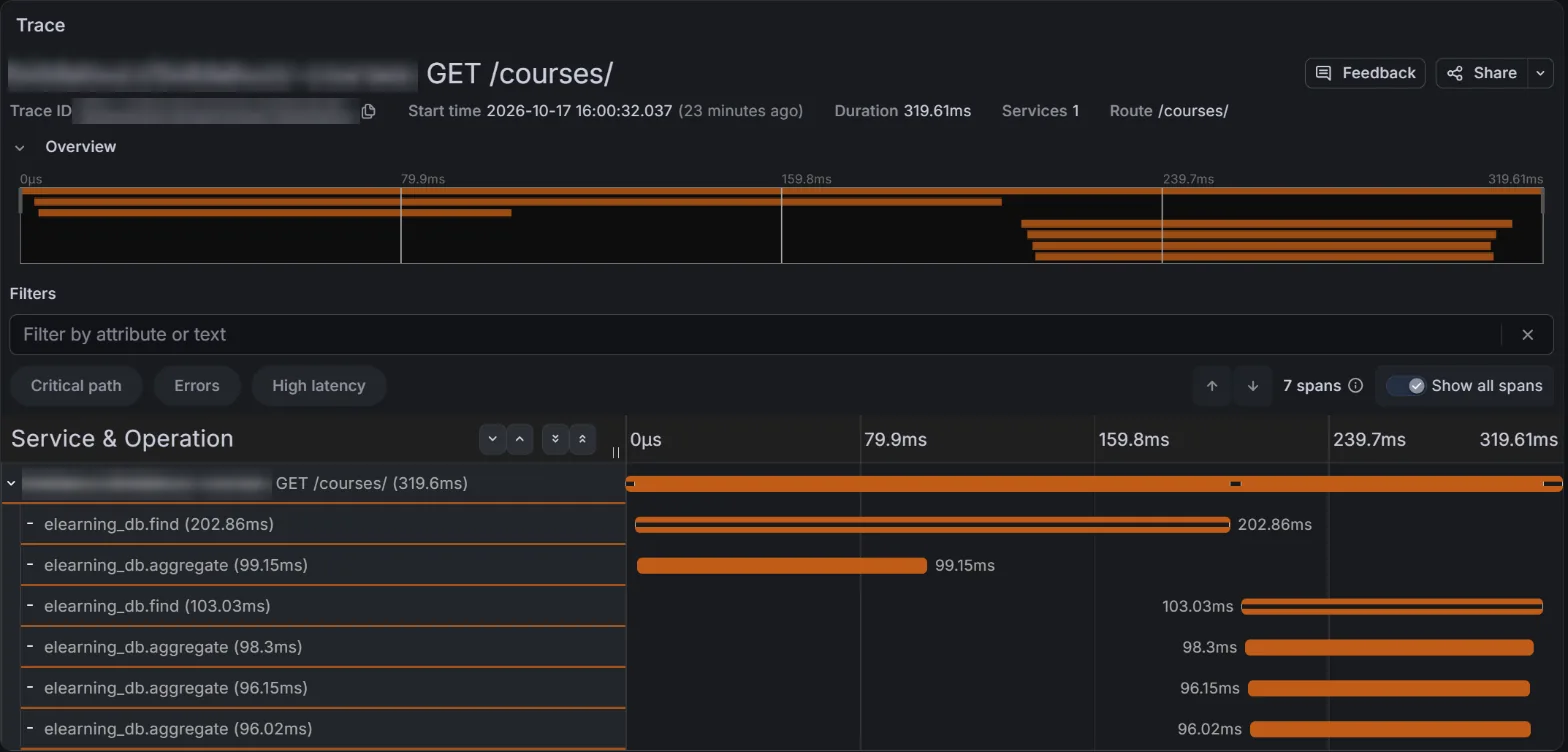Apply the Errors filter
1568x752 pixels.
point(197,386)
